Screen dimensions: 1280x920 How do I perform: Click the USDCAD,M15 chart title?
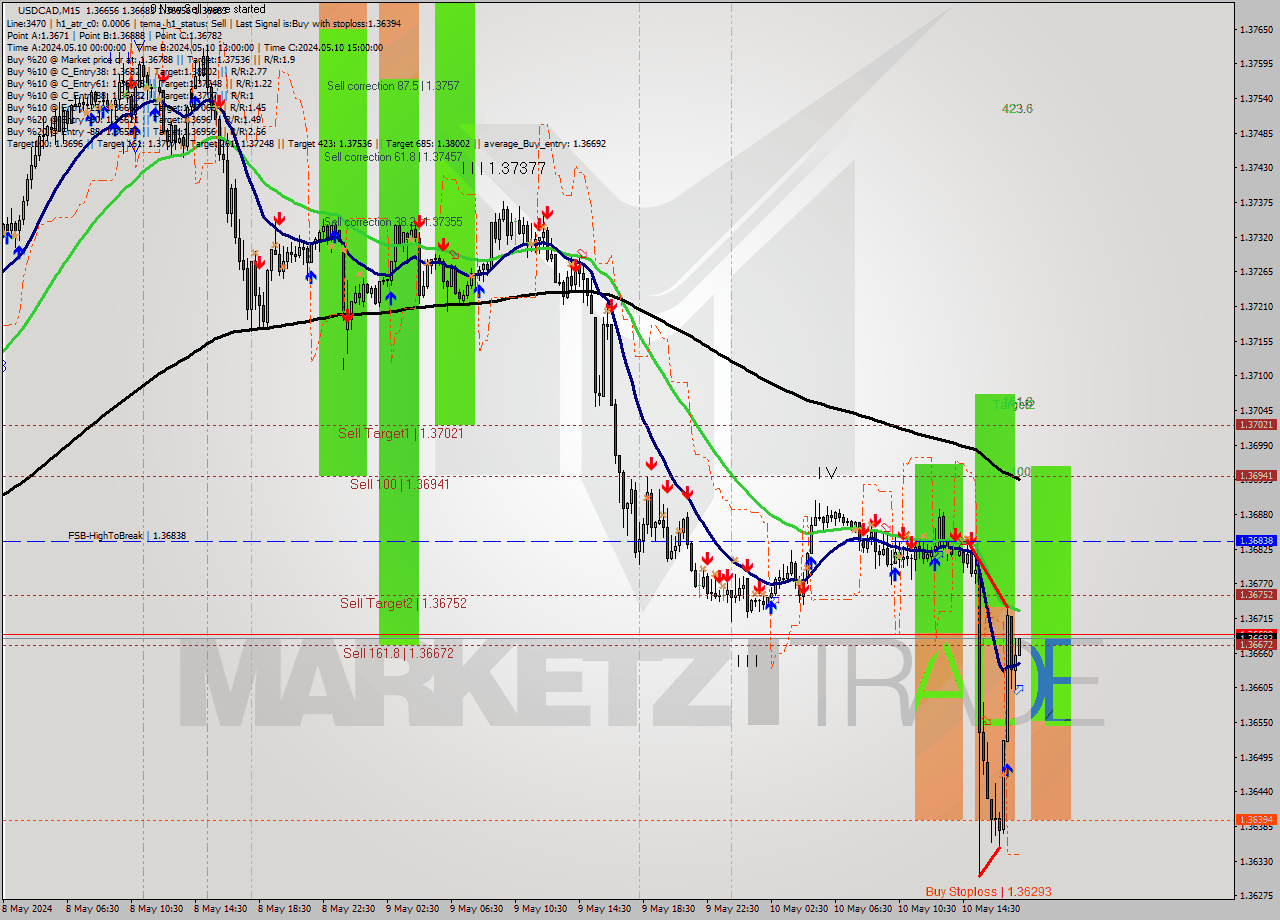(49, 10)
